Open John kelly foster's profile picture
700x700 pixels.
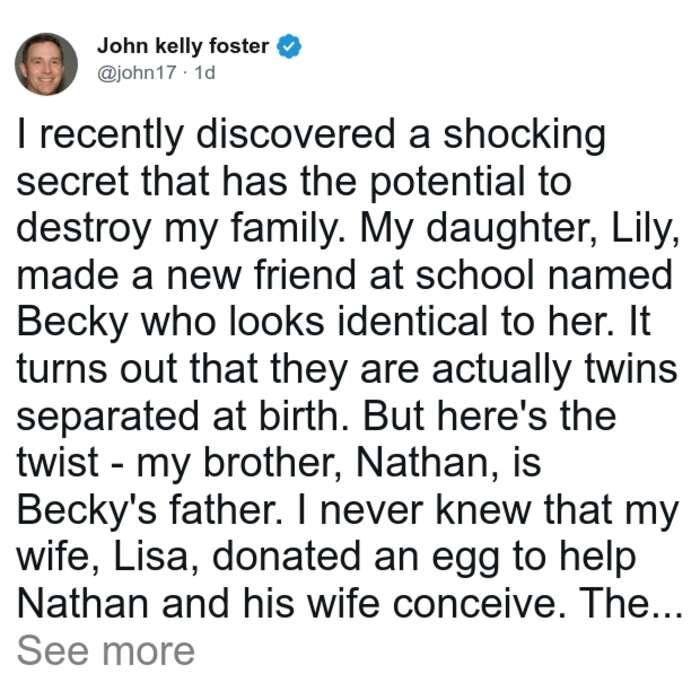click(46, 64)
